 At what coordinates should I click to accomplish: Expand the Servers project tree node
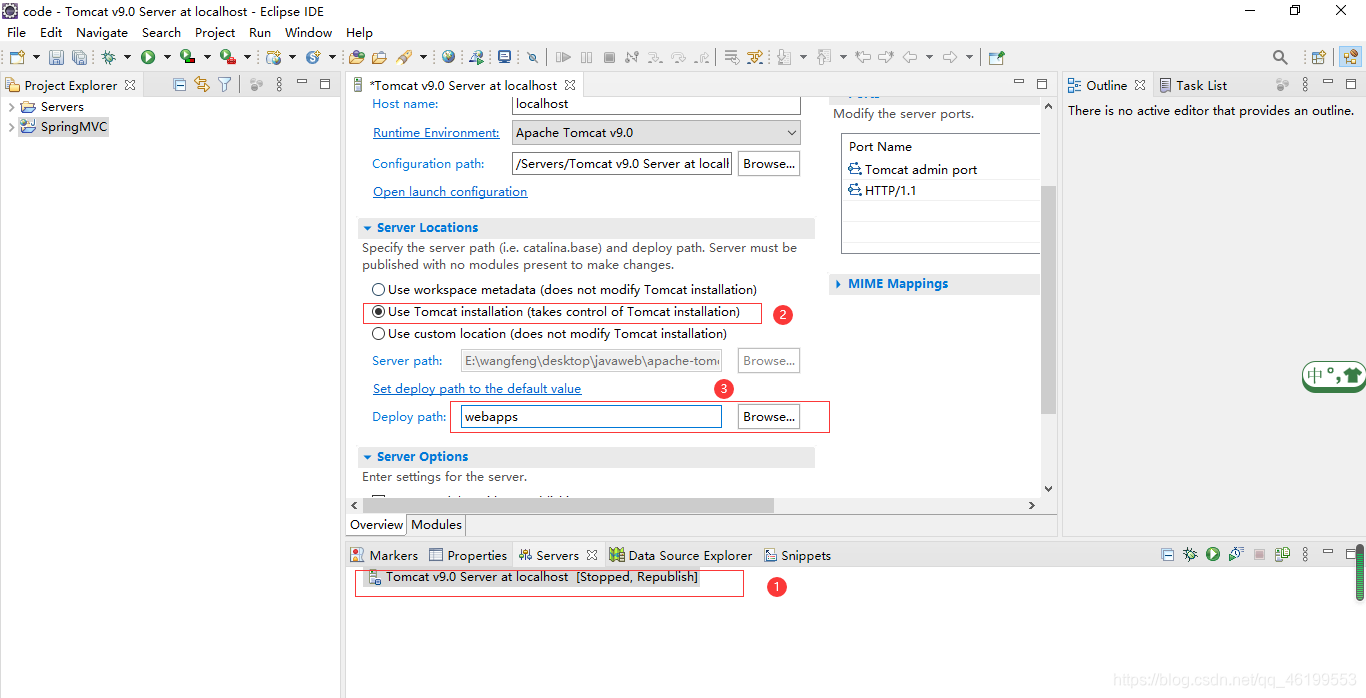click(x=11, y=107)
